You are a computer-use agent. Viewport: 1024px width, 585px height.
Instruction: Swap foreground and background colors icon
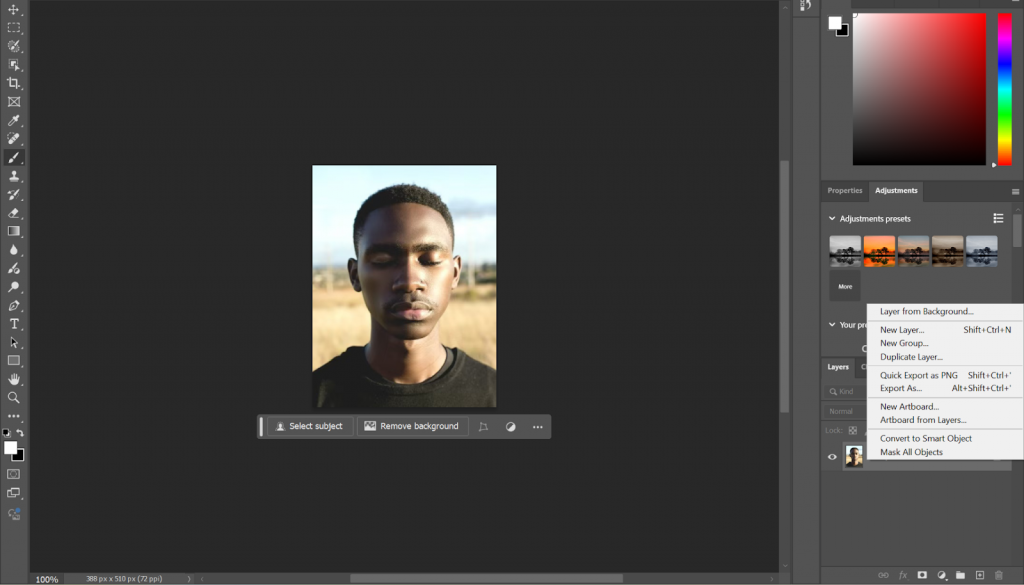tap(20, 432)
